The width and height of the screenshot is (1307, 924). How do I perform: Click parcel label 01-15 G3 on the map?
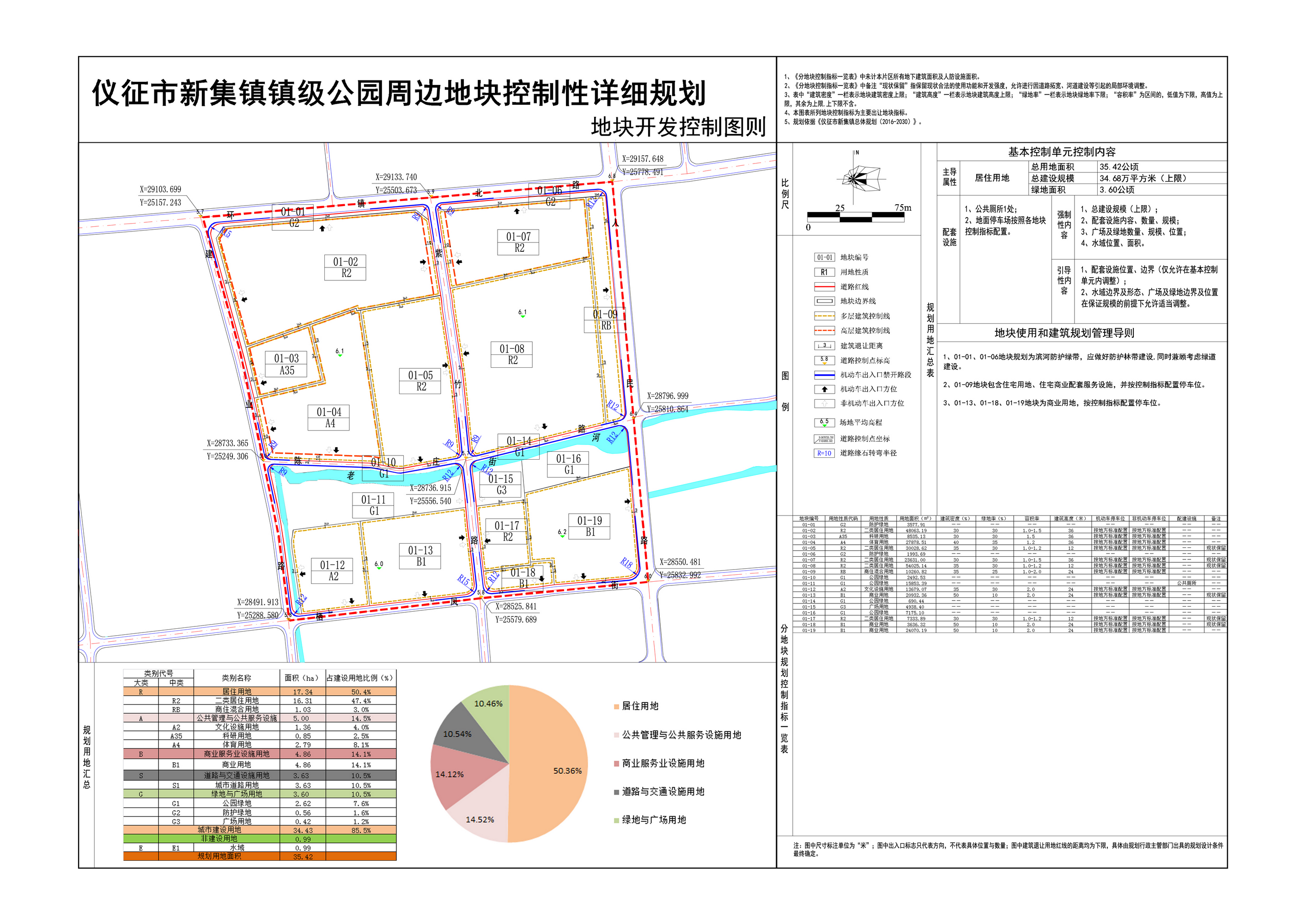(x=501, y=485)
